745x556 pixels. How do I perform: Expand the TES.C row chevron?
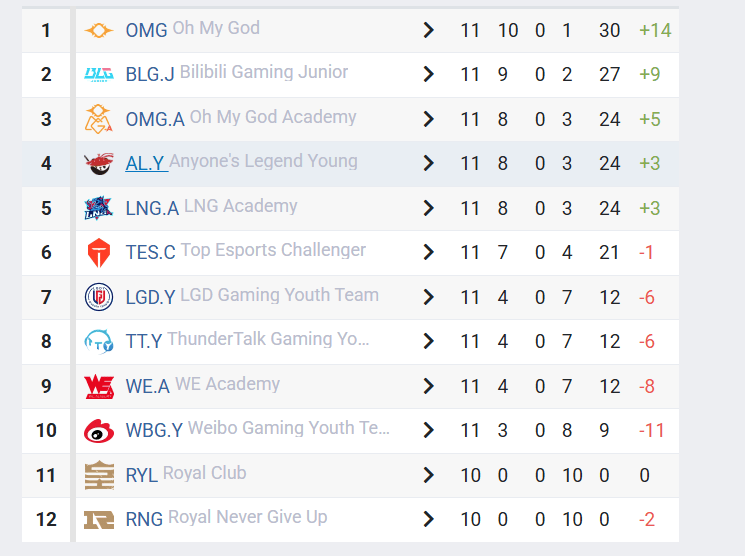click(429, 252)
